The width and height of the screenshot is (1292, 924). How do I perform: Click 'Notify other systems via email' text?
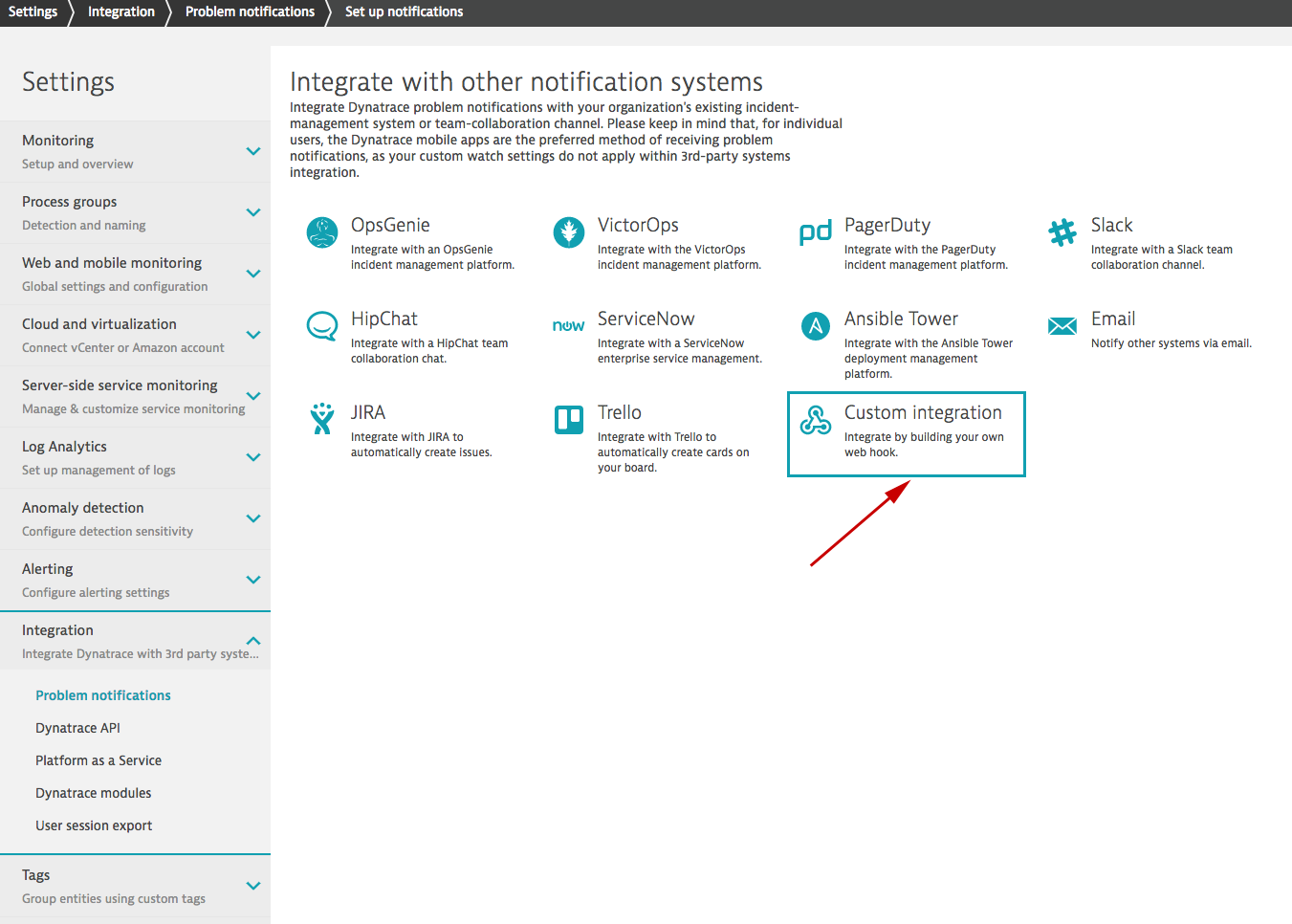tap(1172, 343)
